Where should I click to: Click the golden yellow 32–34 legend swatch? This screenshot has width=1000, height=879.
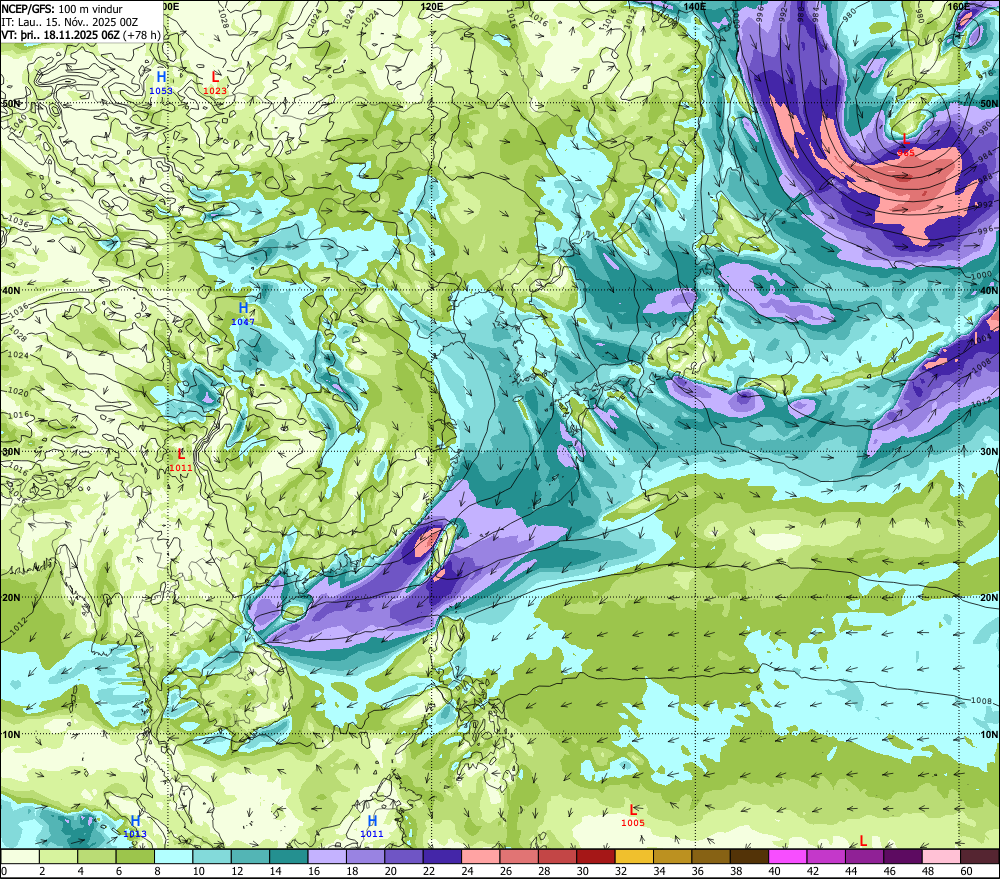634,856
